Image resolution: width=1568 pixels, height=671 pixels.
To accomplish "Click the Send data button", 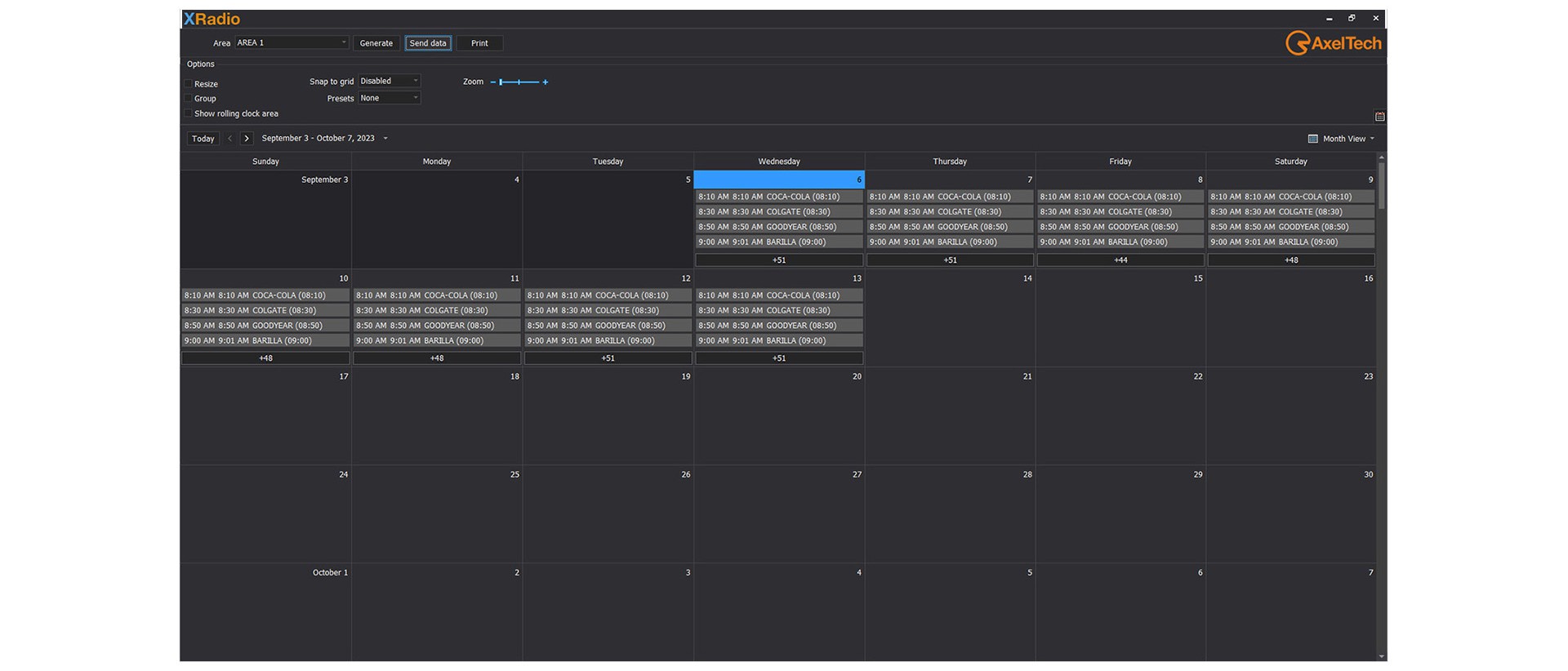I will [428, 43].
